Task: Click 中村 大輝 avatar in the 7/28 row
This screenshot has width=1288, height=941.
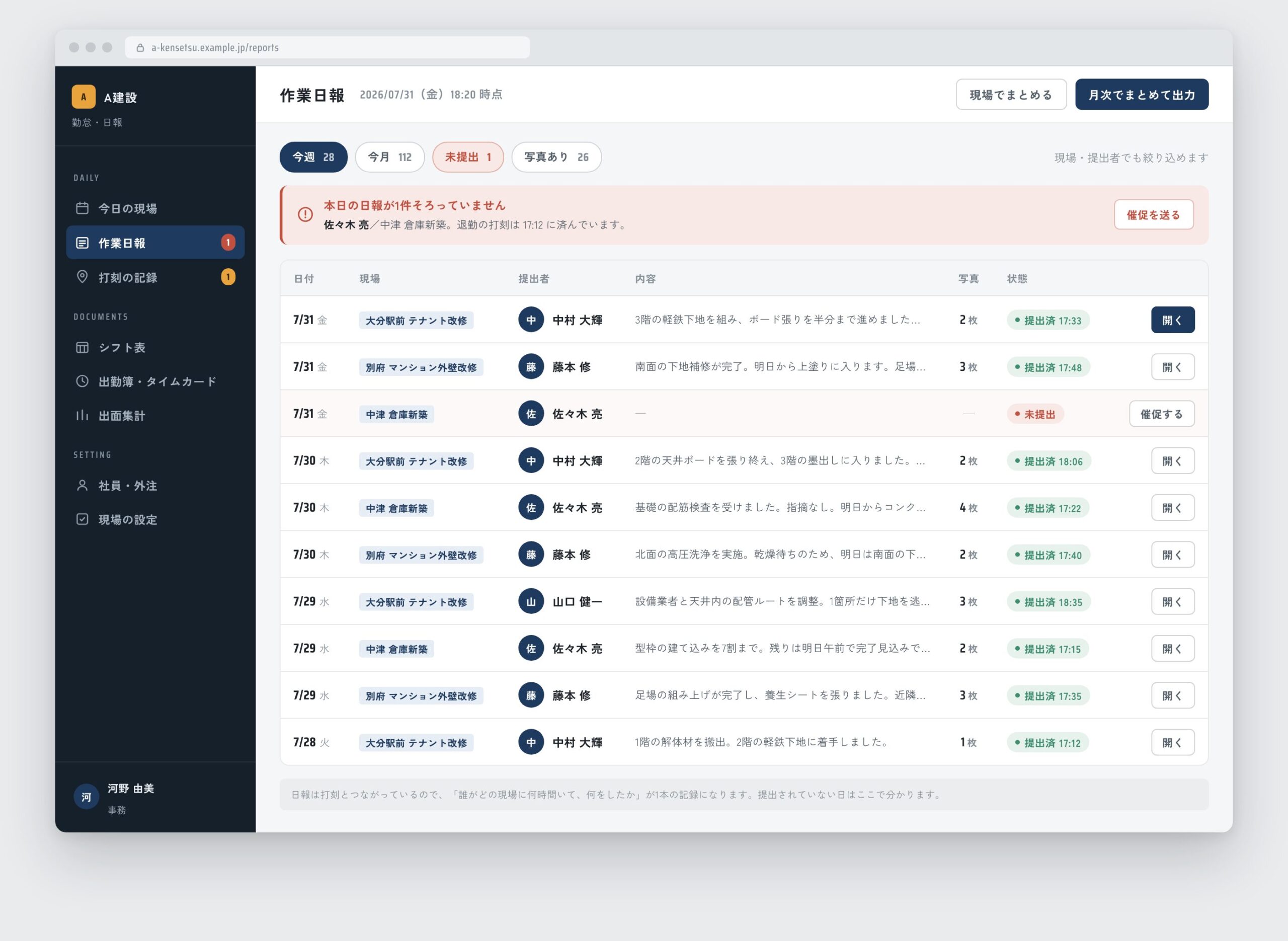Action: [x=531, y=742]
